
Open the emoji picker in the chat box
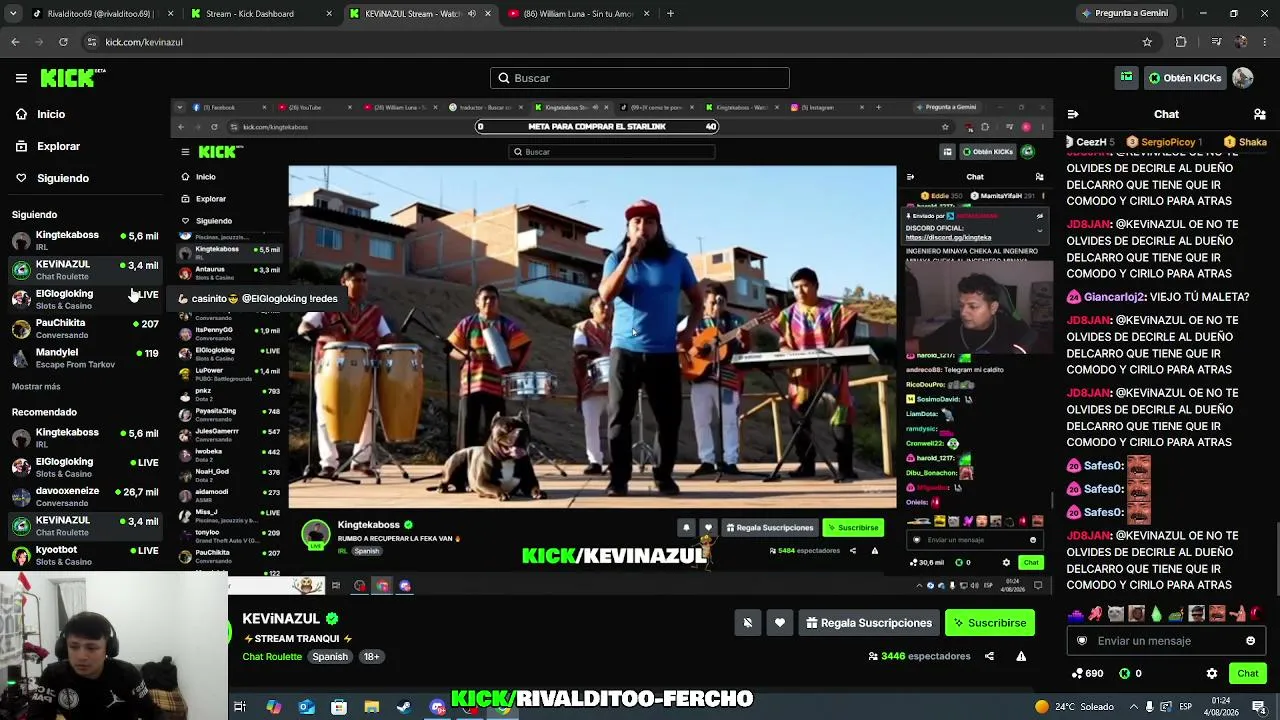click(1250, 641)
